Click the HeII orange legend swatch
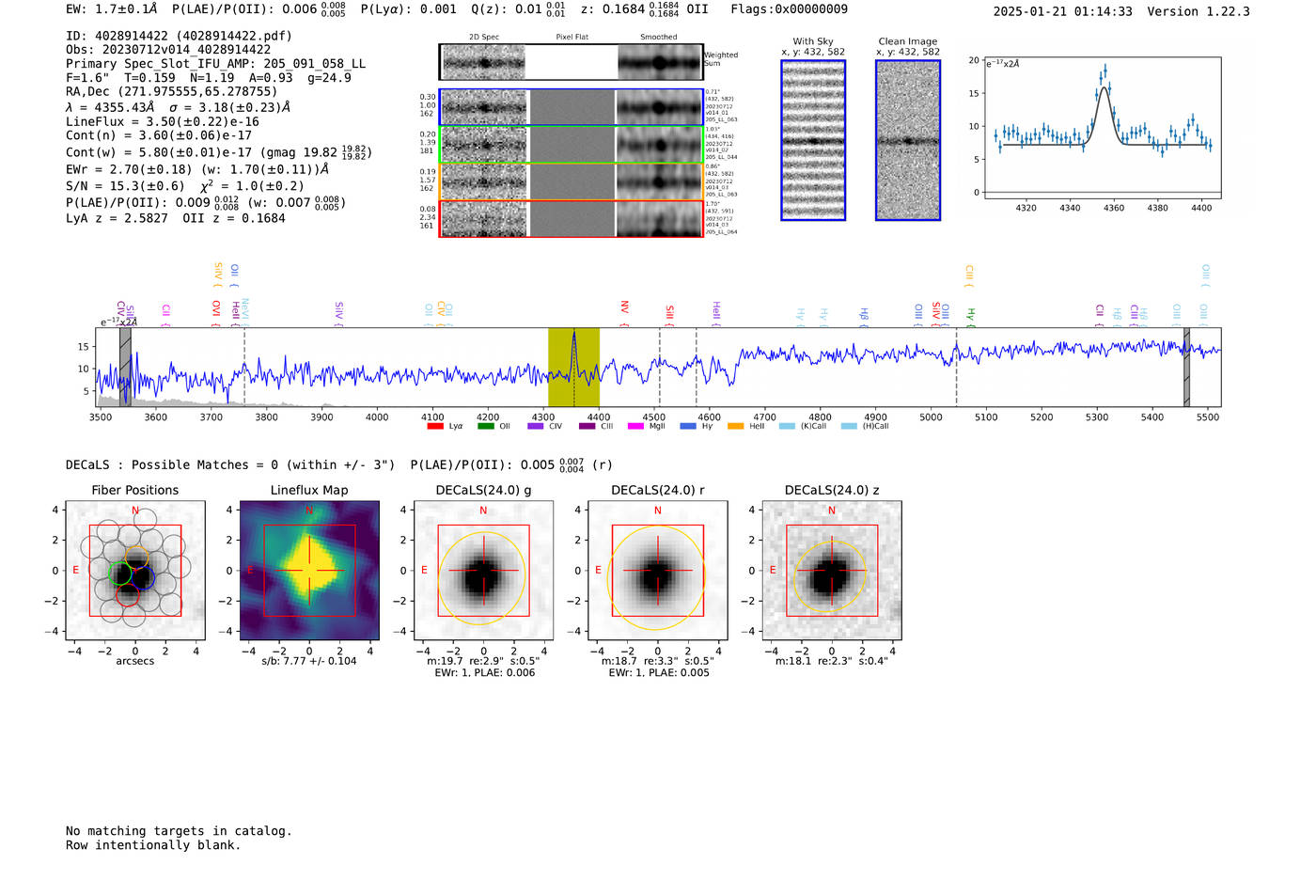Screen dimensions: 1316x896 click(736, 427)
